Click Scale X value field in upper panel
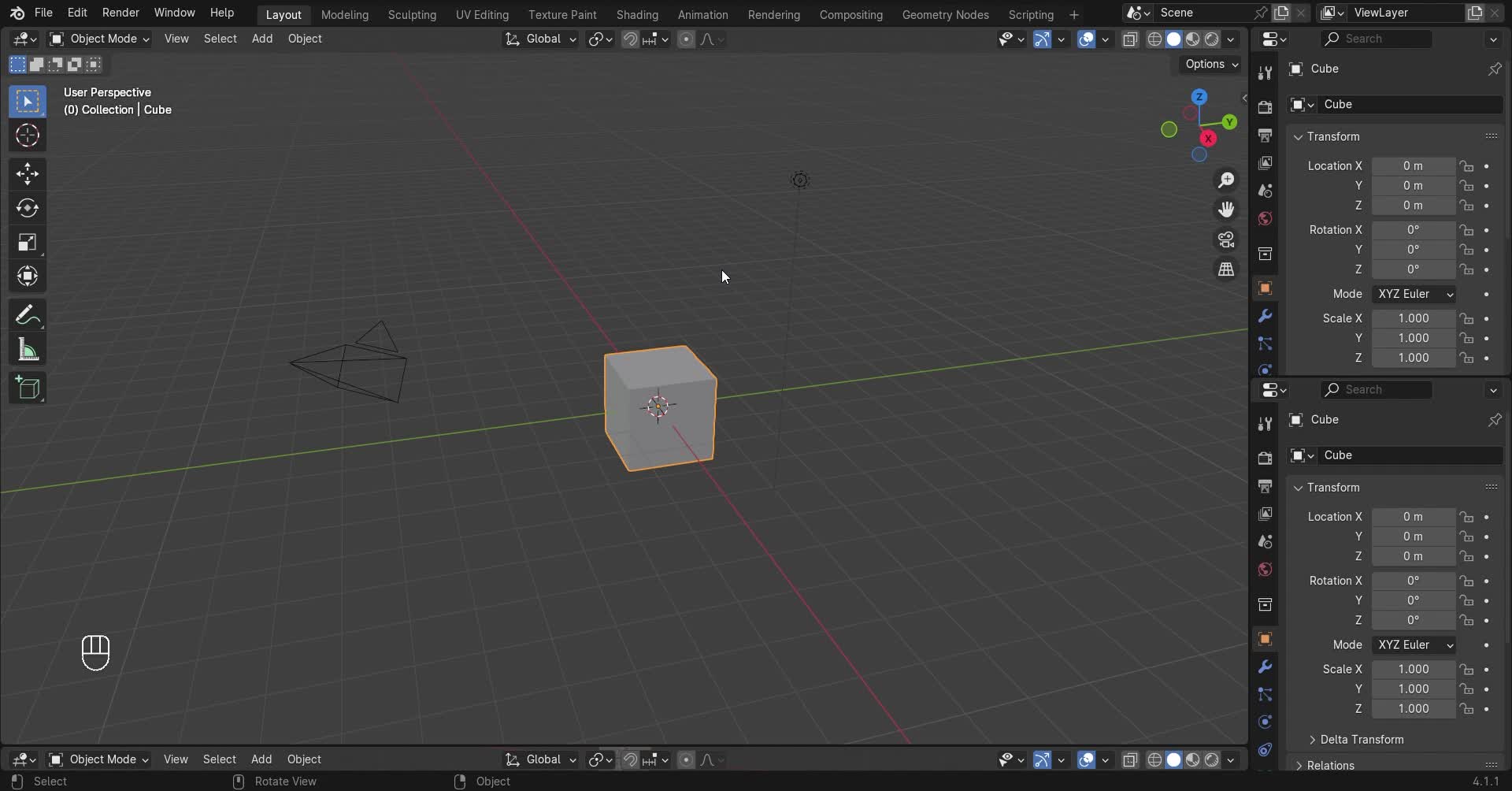1512x791 pixels. click(1414, 318)
